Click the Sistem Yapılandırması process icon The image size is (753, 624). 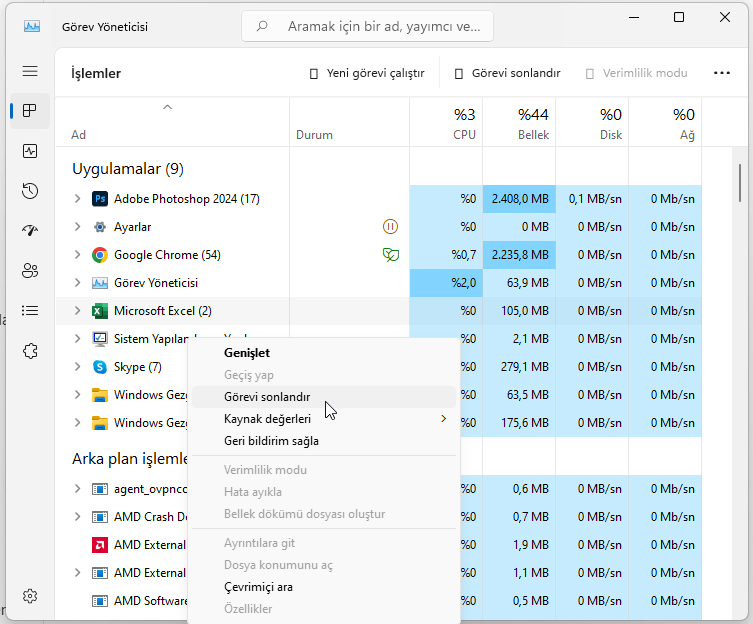tap(99, 339)
